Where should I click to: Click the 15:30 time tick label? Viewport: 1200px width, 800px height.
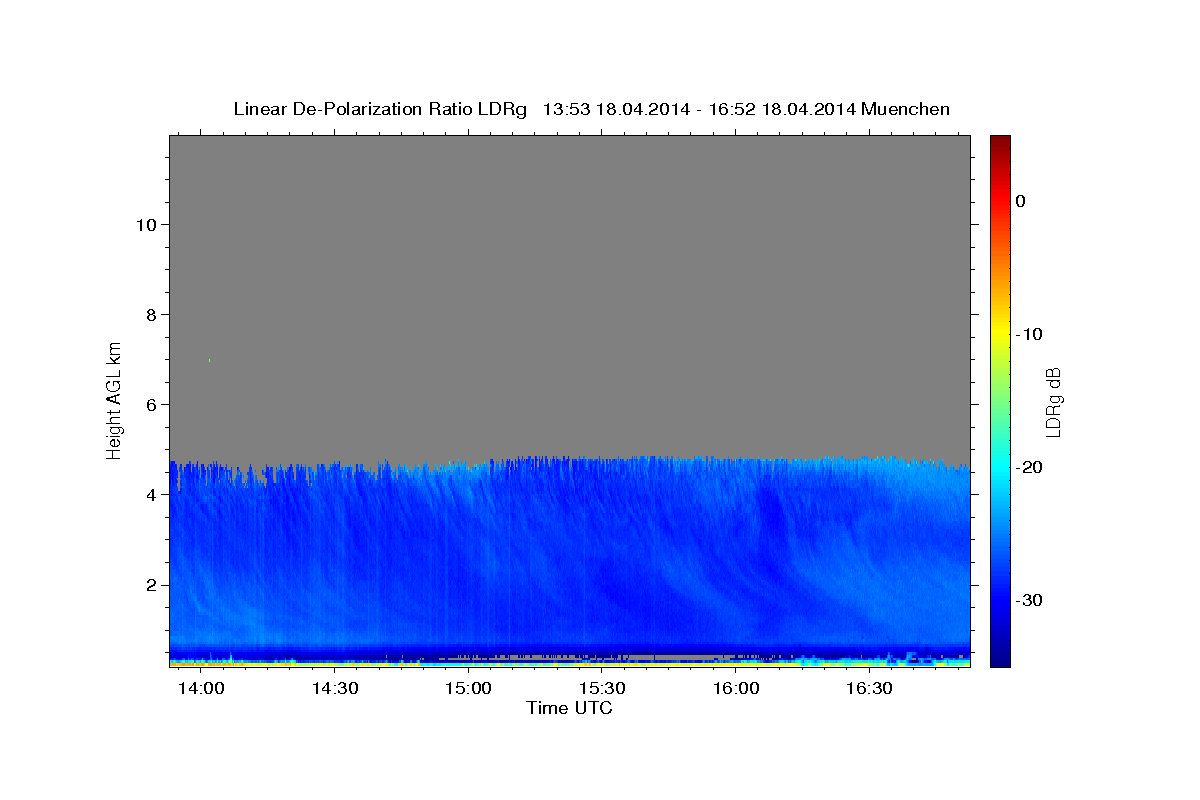coord(603,689)
